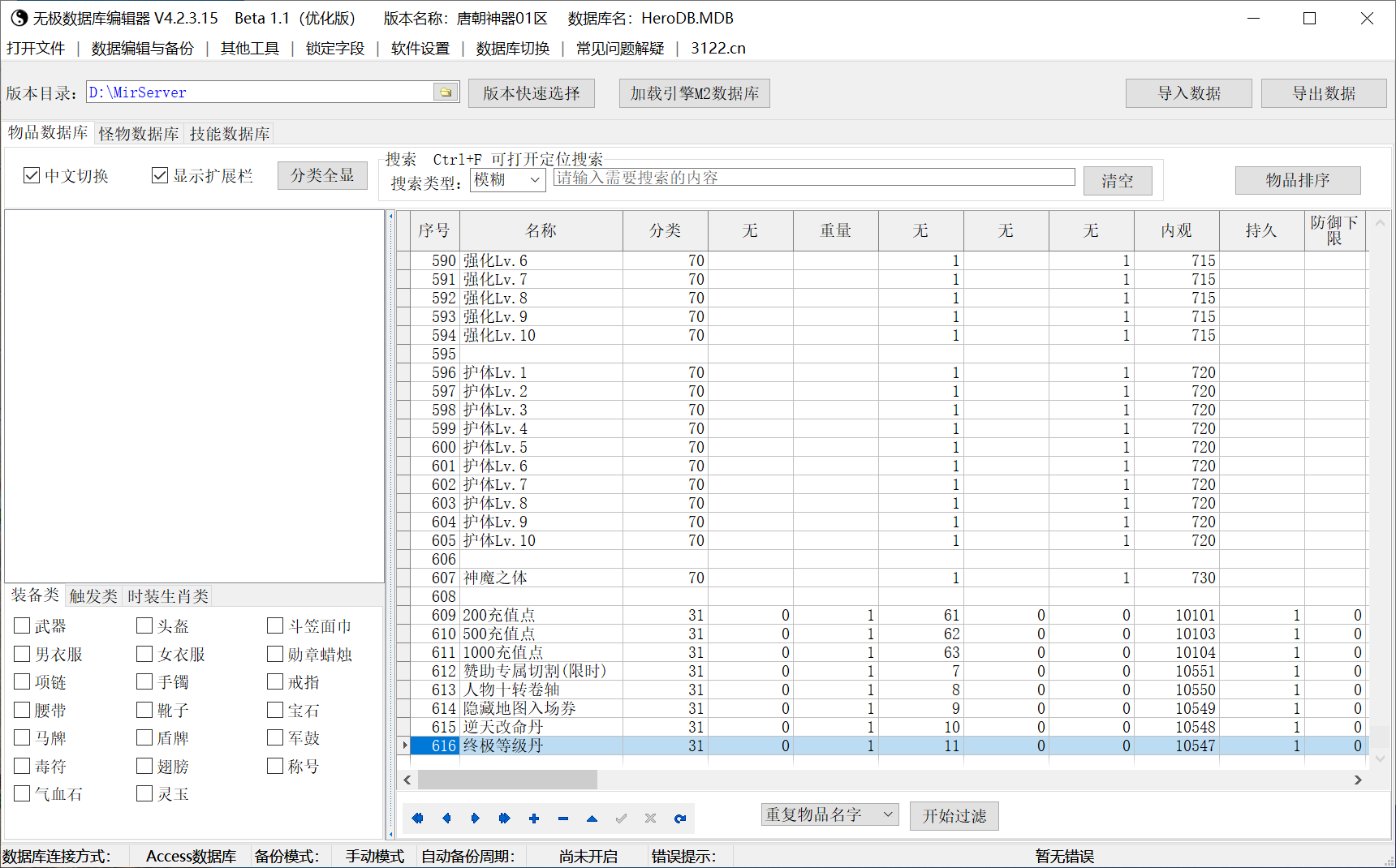This screenshot has height=868, width=1396.
Task: Open the 数据库切换 menu
Action: pyautogui.click(x=513, y=49)
